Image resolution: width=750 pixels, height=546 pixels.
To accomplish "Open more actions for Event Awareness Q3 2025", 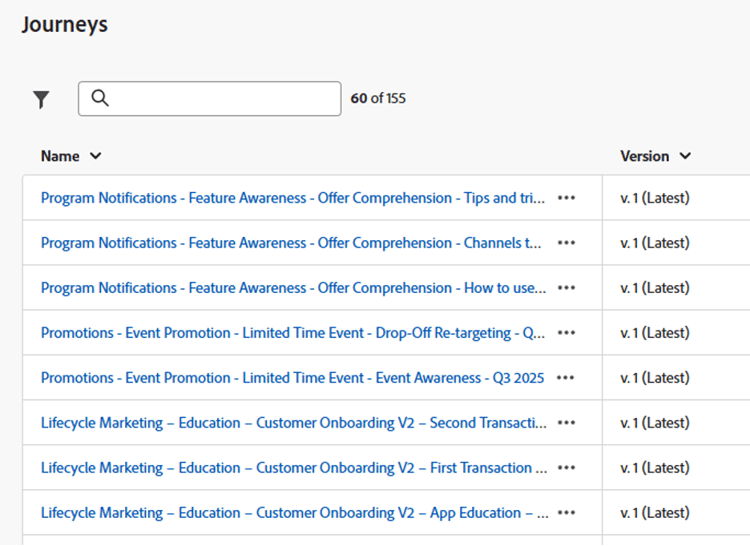I will point(567,378).
